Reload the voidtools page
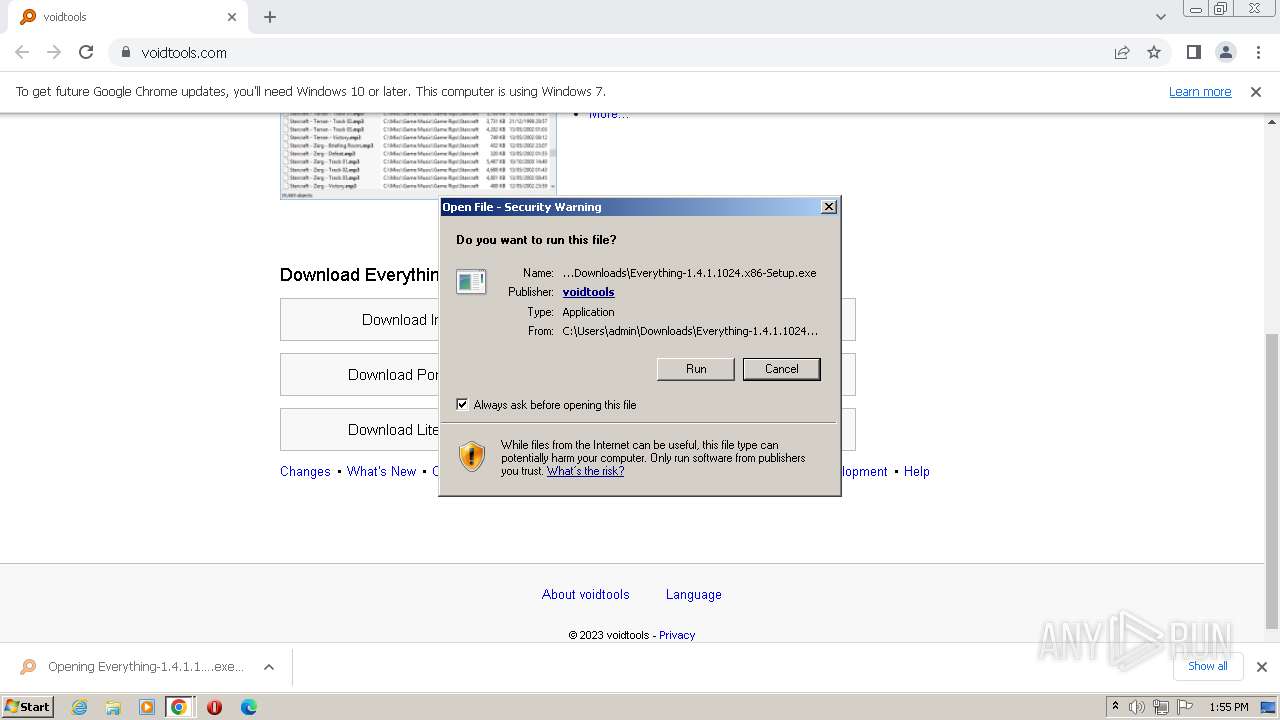The height and width of the screenshot is (720, 1280). [86, 52]
